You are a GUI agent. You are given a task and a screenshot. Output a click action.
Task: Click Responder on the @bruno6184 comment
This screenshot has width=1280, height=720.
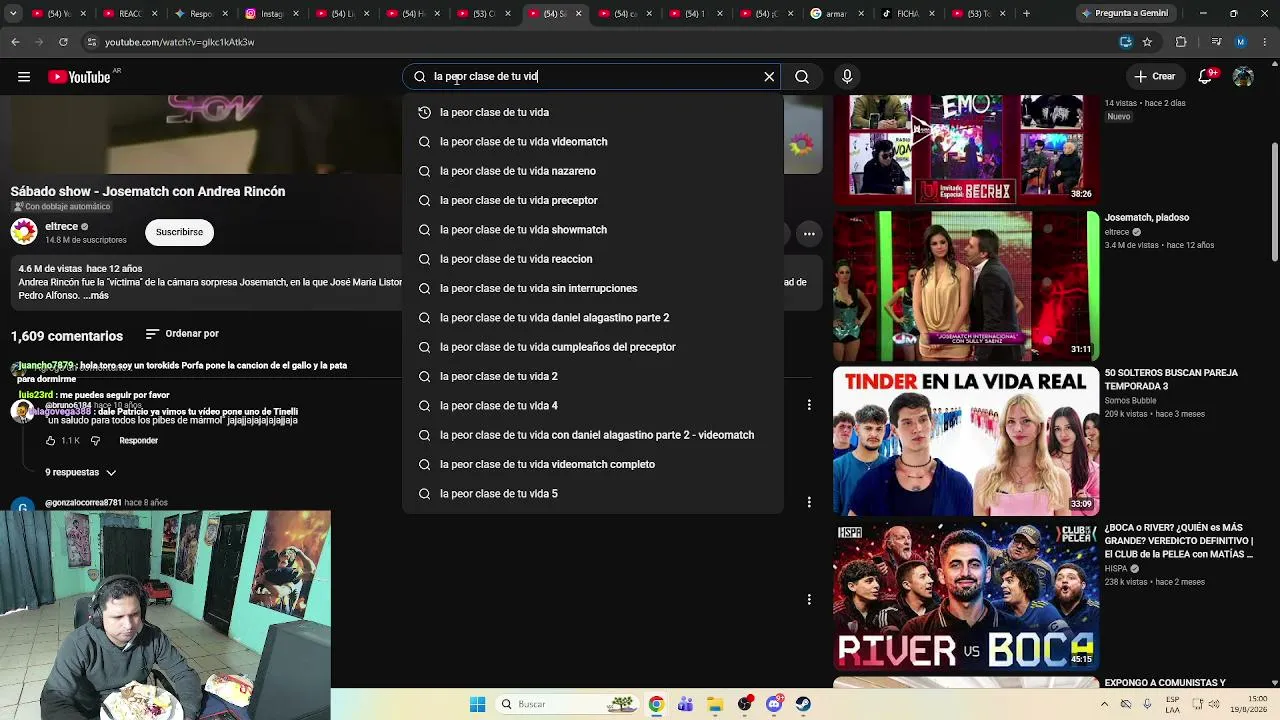click(139, 441)
